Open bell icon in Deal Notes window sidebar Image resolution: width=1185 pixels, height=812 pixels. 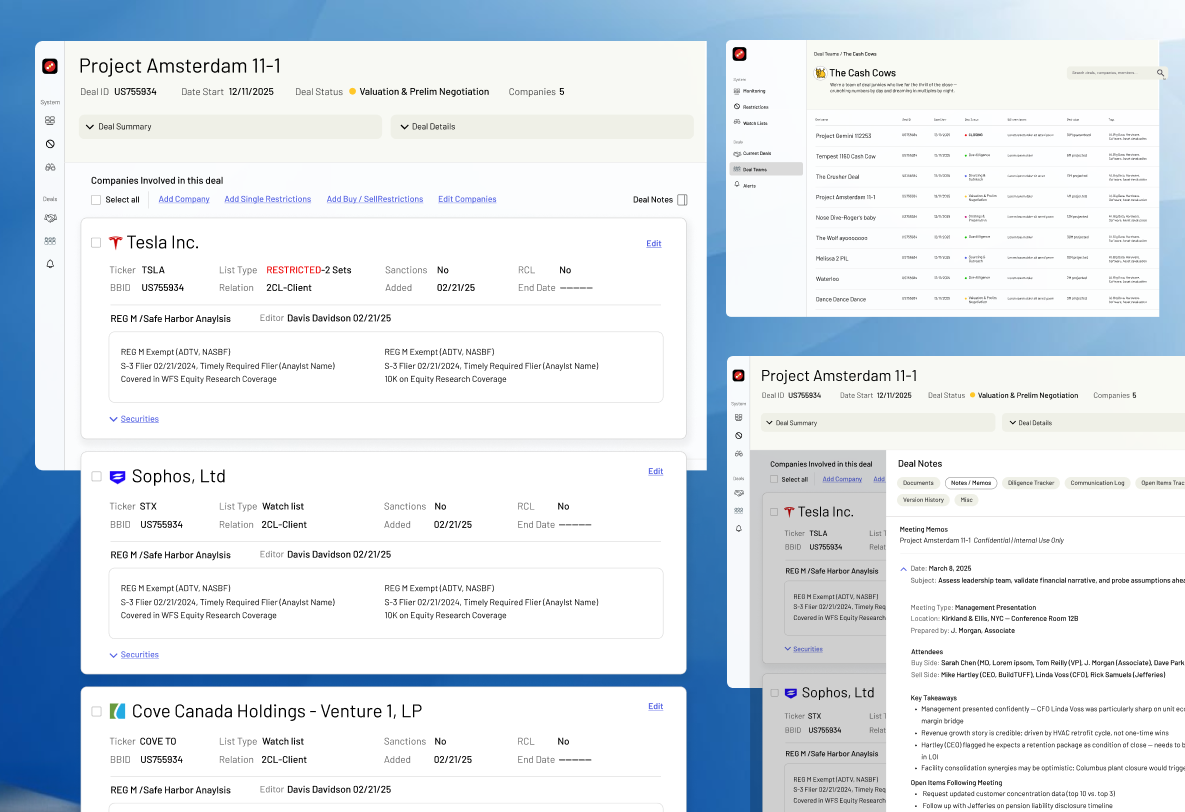coord(738,529)
